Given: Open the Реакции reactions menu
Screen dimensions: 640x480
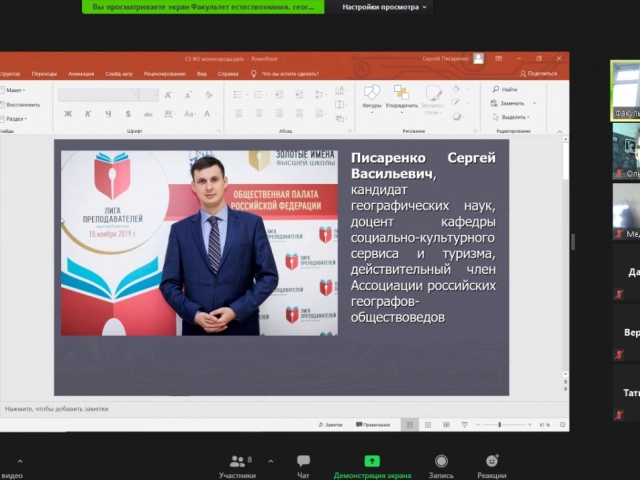Looking at the screenshot, I should [x=492, y=466].
